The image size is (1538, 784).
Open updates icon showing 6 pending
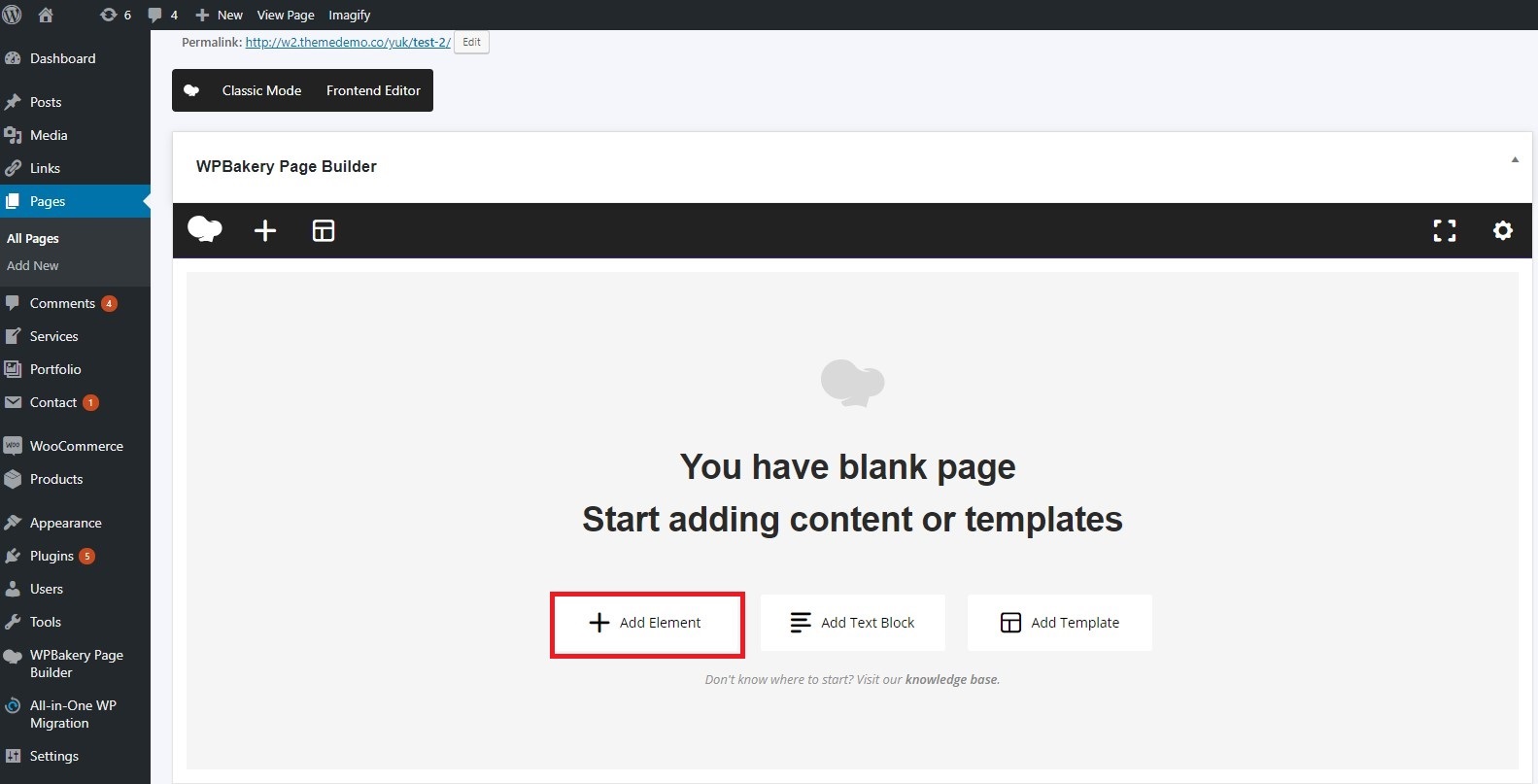coord(116,15)
